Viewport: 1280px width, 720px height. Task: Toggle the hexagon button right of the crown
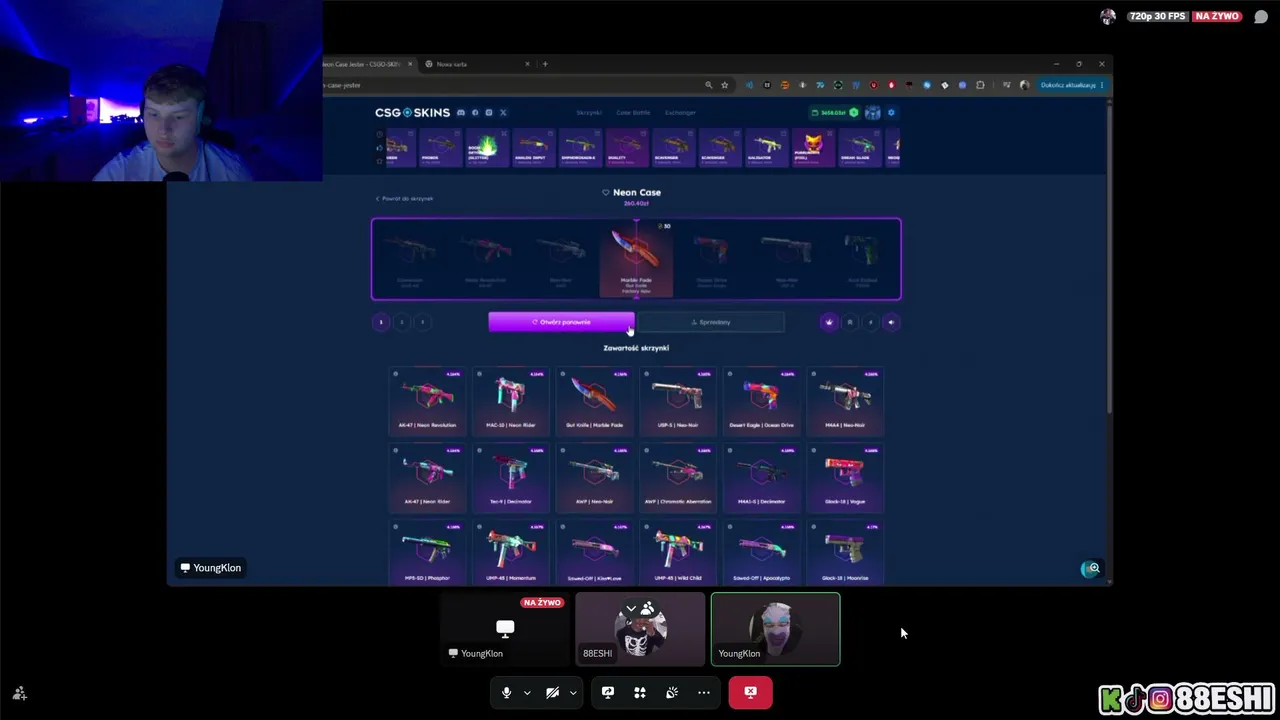850,322
